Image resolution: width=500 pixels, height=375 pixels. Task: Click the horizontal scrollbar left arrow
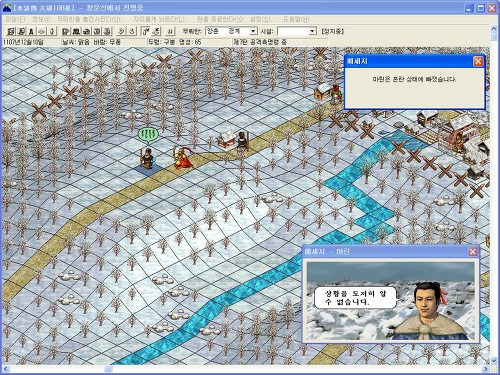pos(6,369)
